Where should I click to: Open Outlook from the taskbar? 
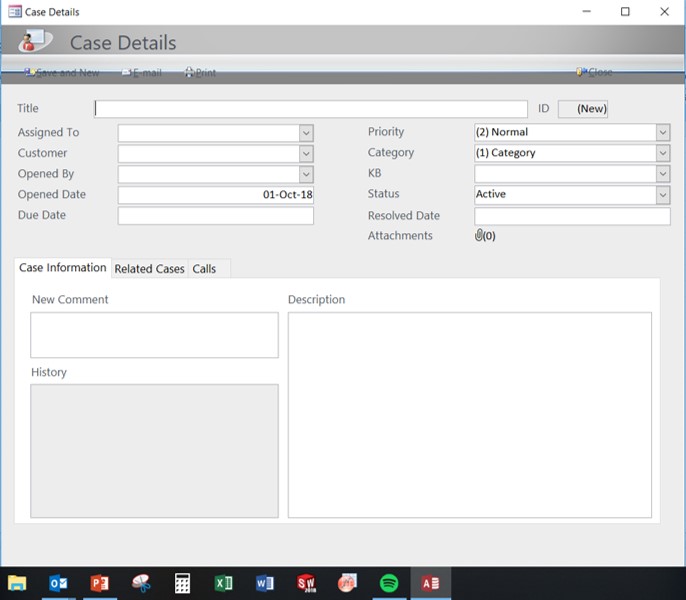(59, 583)
